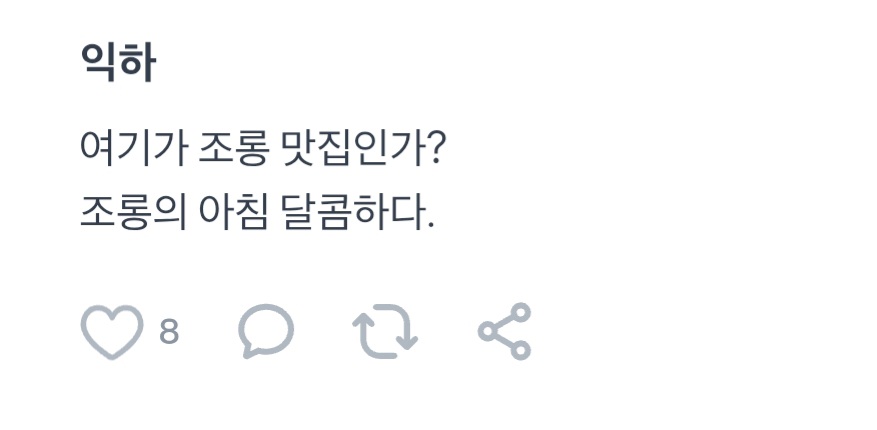Open share options for this post
The image size is (877, 430).
pyautogui.click(x=504, y=332)
